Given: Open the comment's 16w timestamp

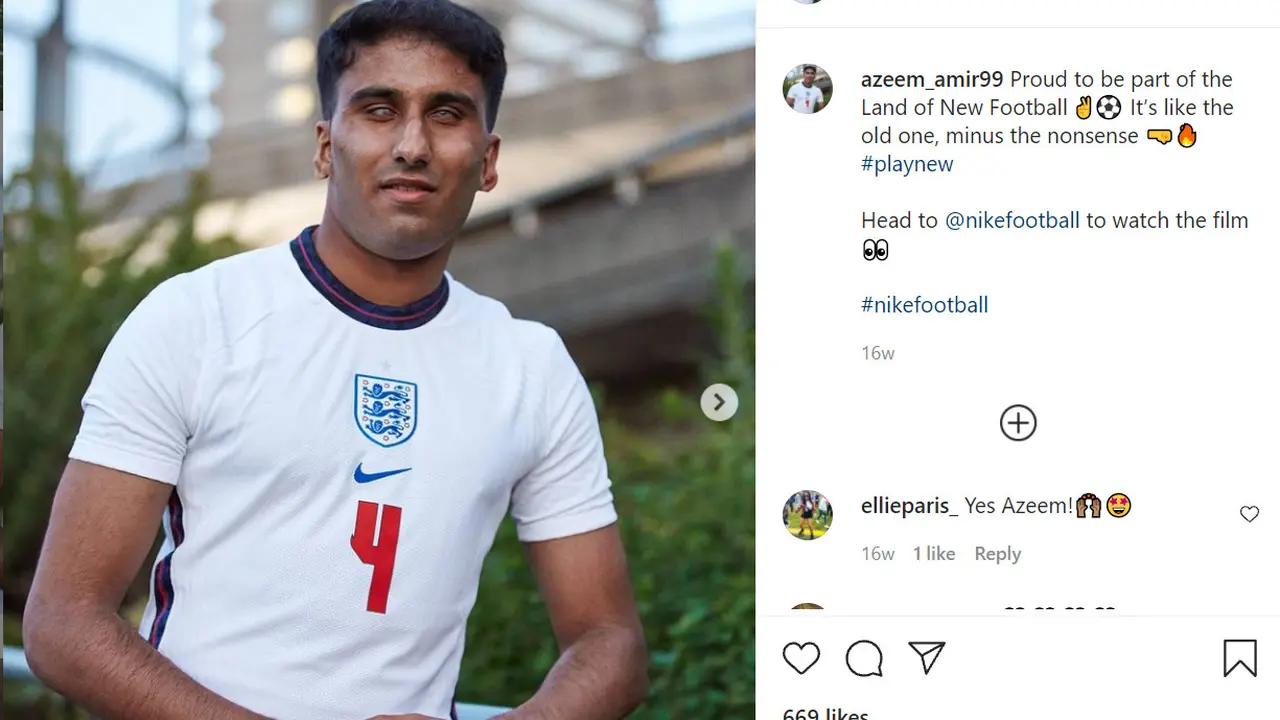Looking at the screenshot, I should (878, 554).
